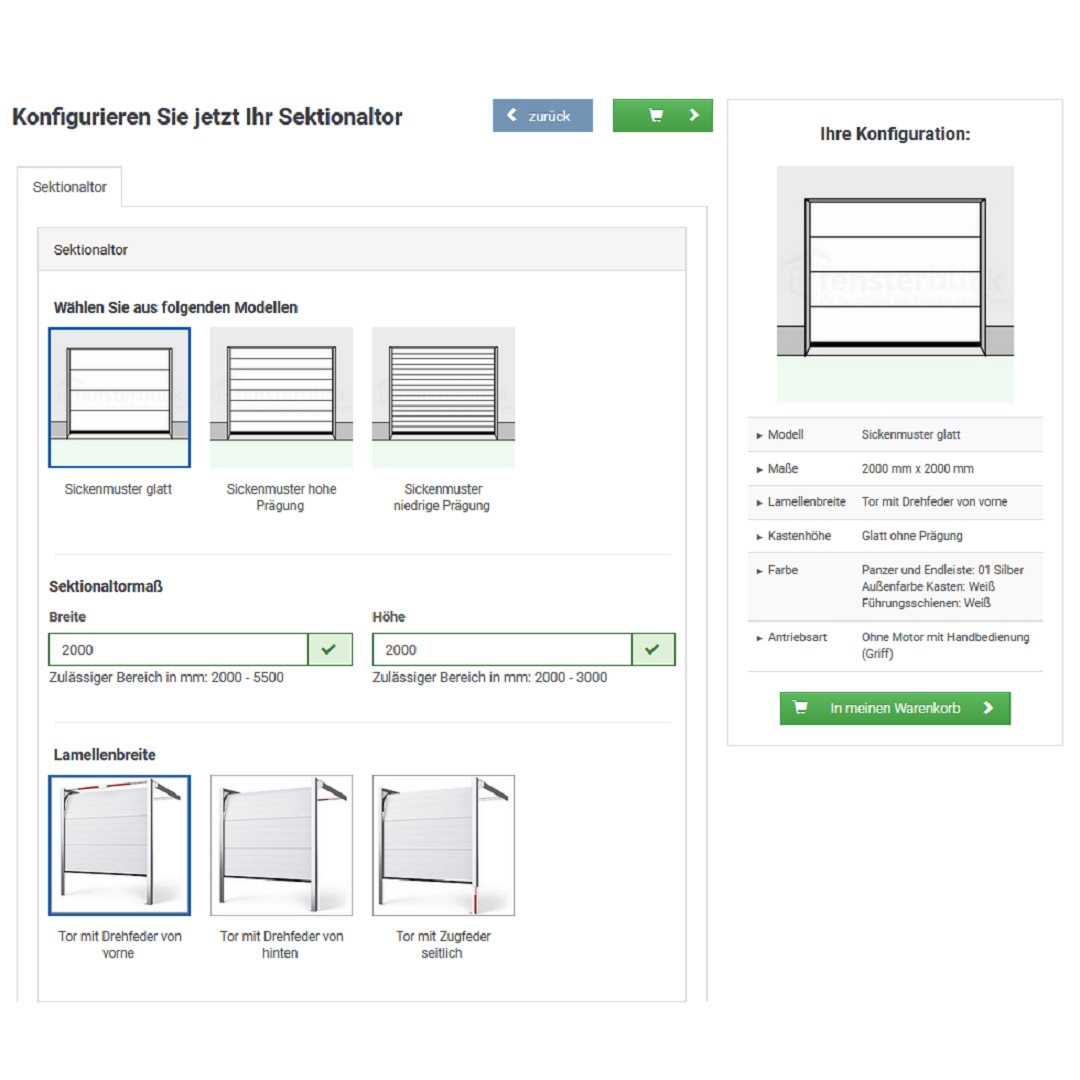Image resolution: width=1080 pixels, height=1080 pixels.
Task: Choose Sickenmuster hohe Prägung door model
Action: (281, 397)
